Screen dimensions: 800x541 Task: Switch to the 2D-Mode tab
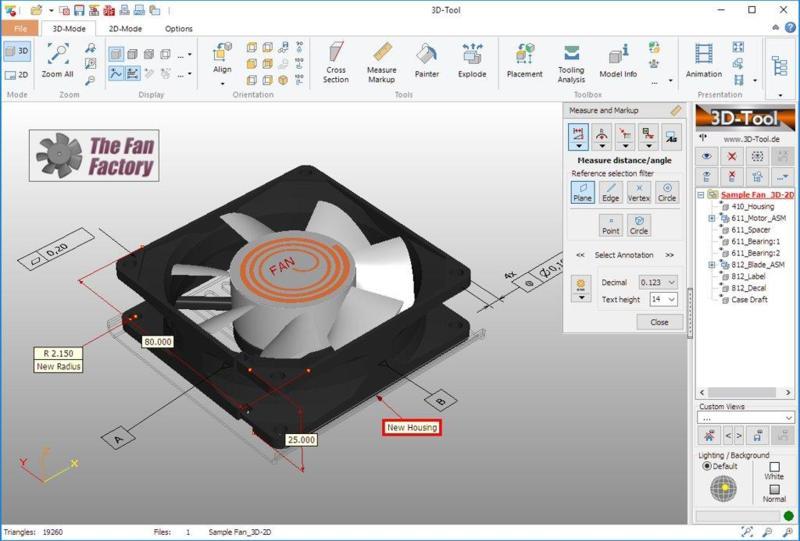126,29
